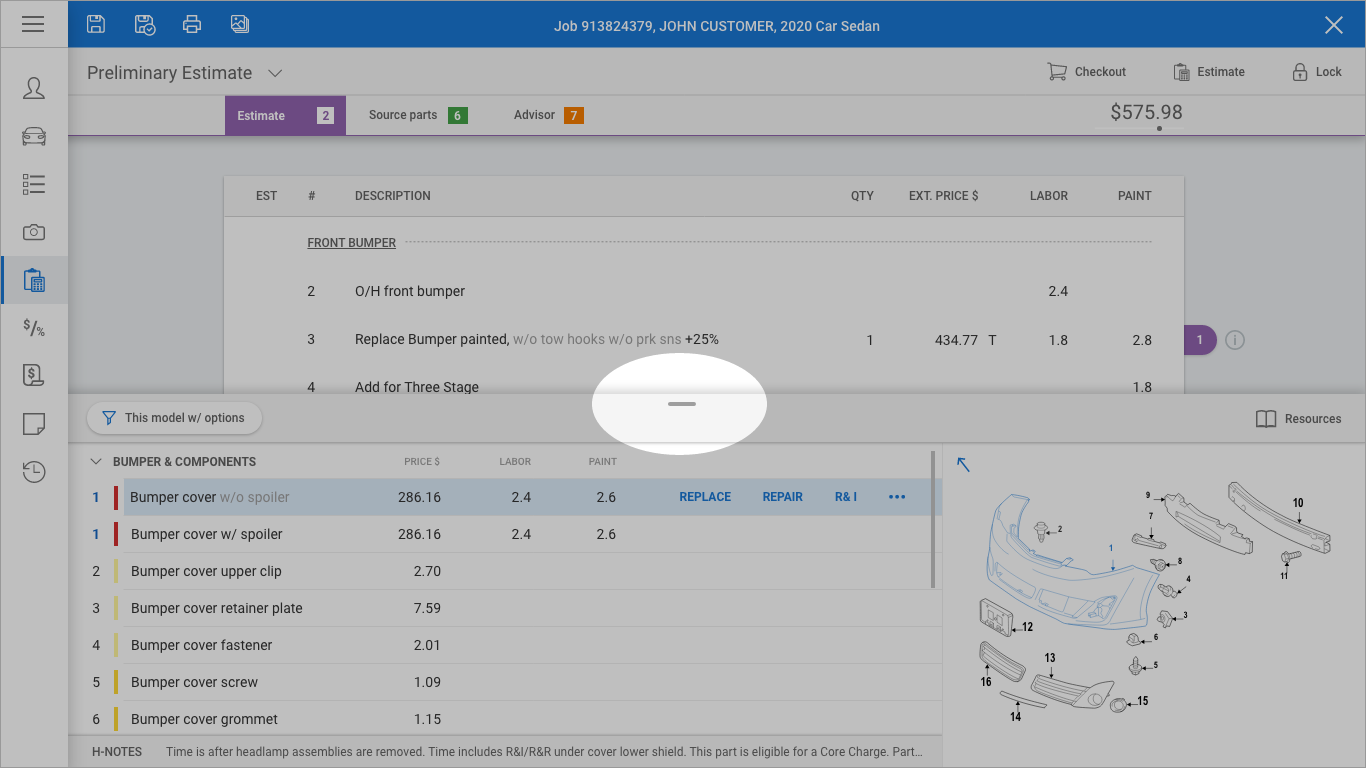1366x768 pixels.
Task: Open the camera photos sidebar icon
Action: pyautogui.click(x=34, y=232)
